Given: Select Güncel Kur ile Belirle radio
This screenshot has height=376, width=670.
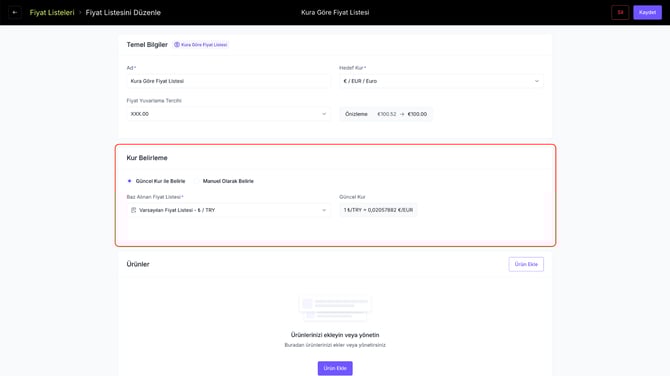Looking at the screenshot, I should 129,181.
